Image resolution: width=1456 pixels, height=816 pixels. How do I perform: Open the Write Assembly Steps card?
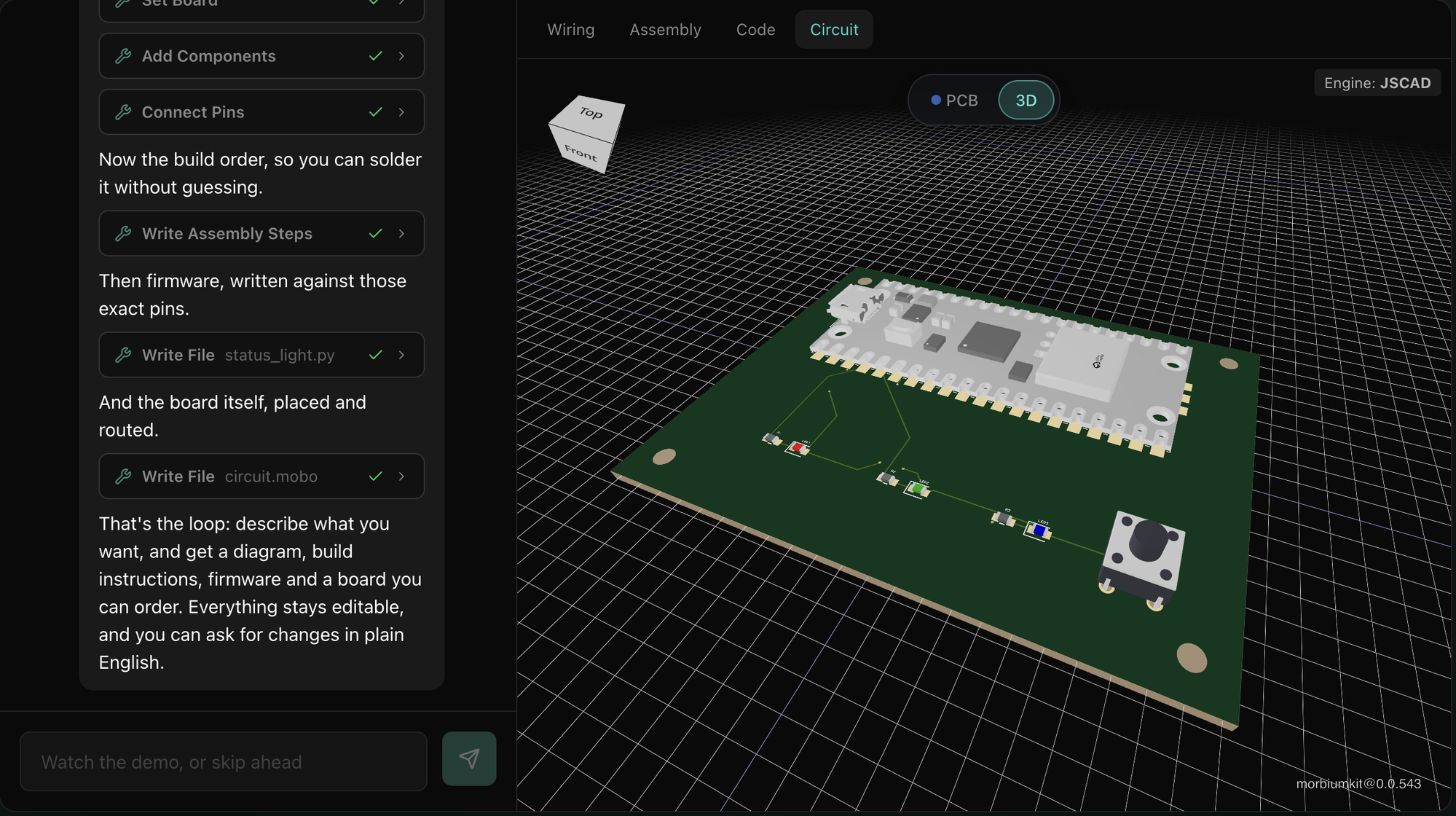pos(261,234)
